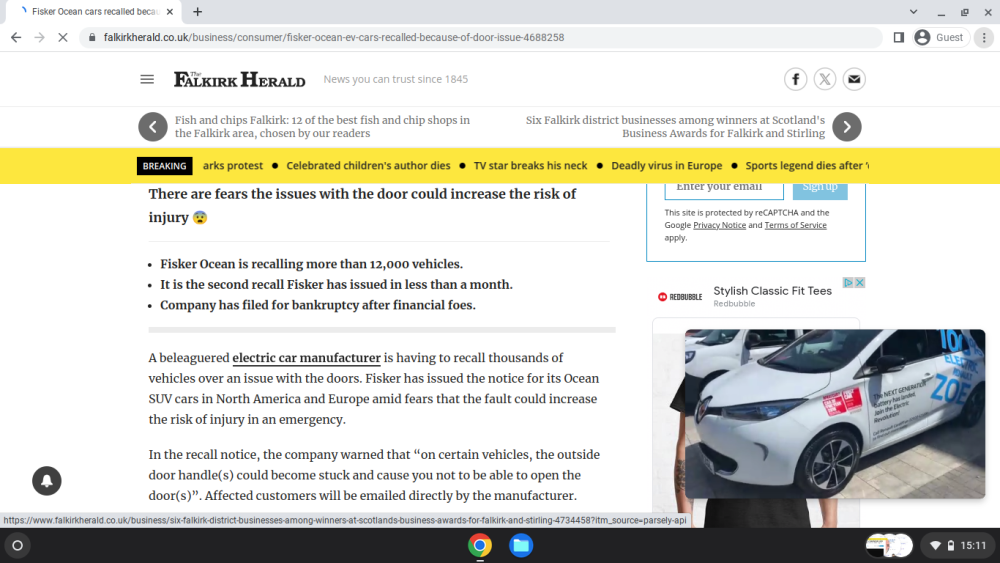Image resolution: width=1000 pixels, height=563 pixels.
Task: Open the 'Fish and chips Falkirk' article link
Action: click(322, 126)
